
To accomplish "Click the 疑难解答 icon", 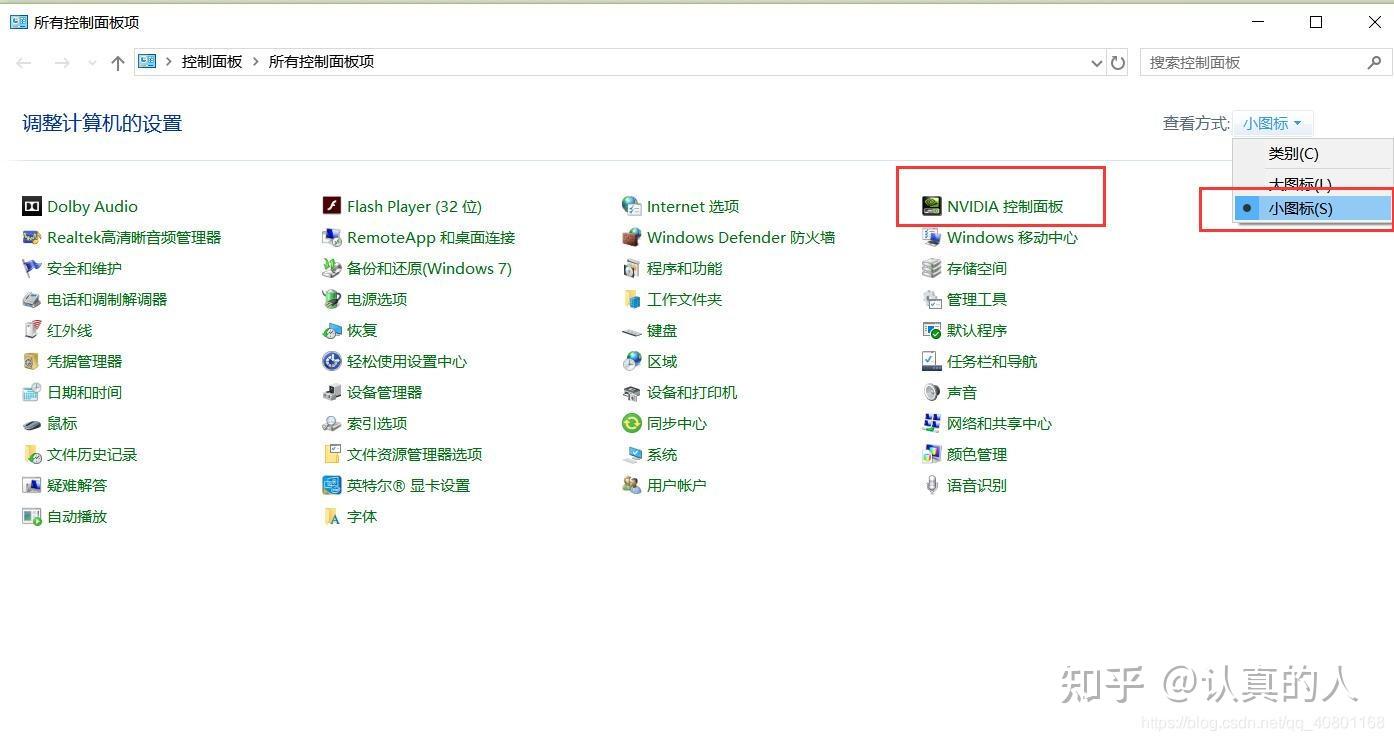I will click(31, 486).
